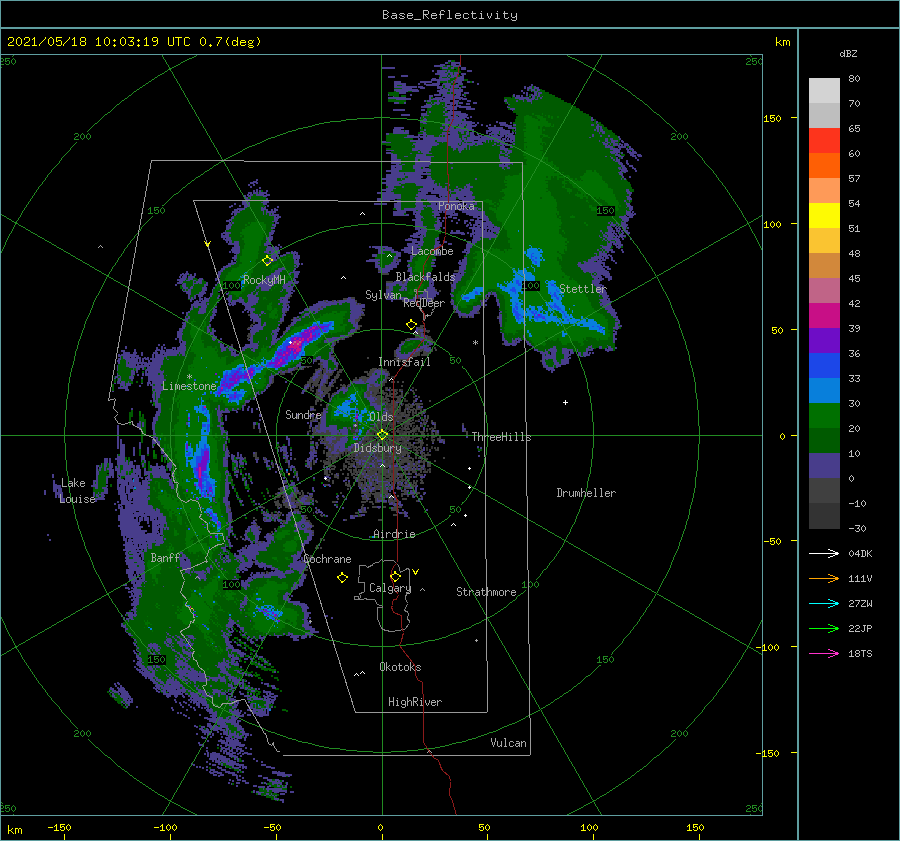The width and height of the screenshot is (900, 841).
Task: Click the -30 value on dBZ scale
Action: (x=857, y=528)
